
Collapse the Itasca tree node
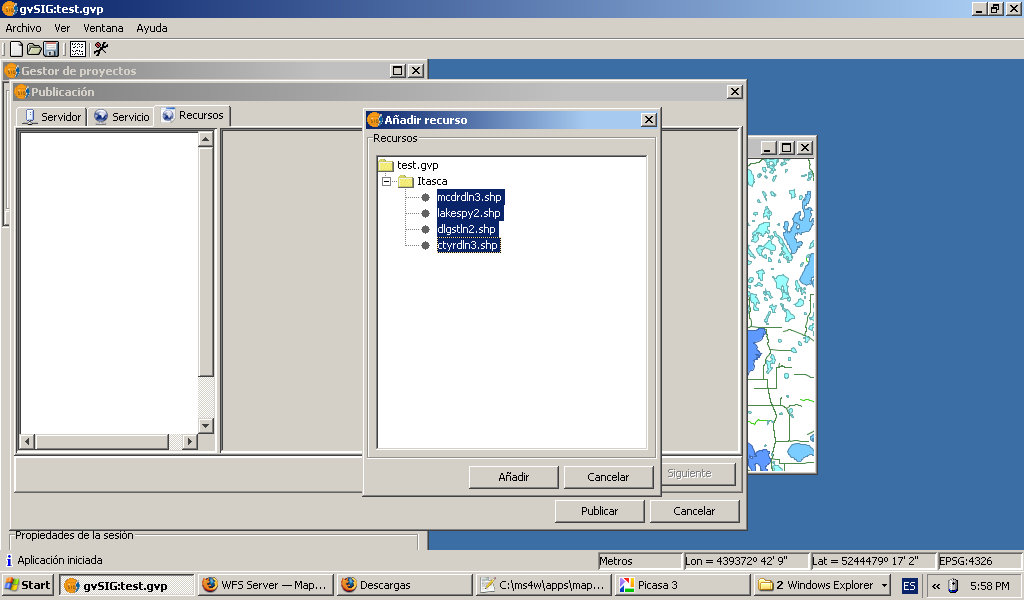tap(386, 181)
